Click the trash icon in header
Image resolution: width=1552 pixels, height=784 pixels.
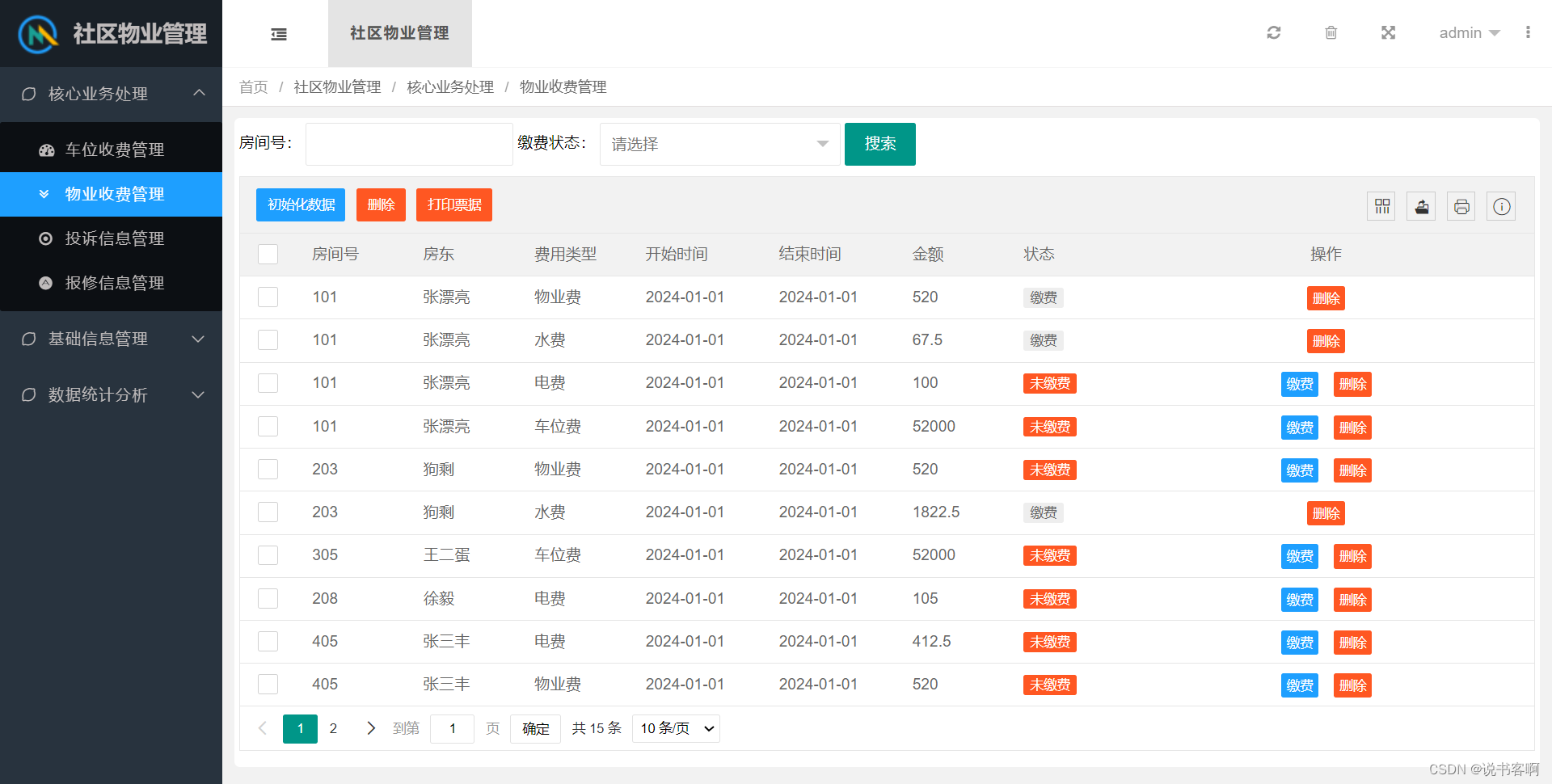1331,32
